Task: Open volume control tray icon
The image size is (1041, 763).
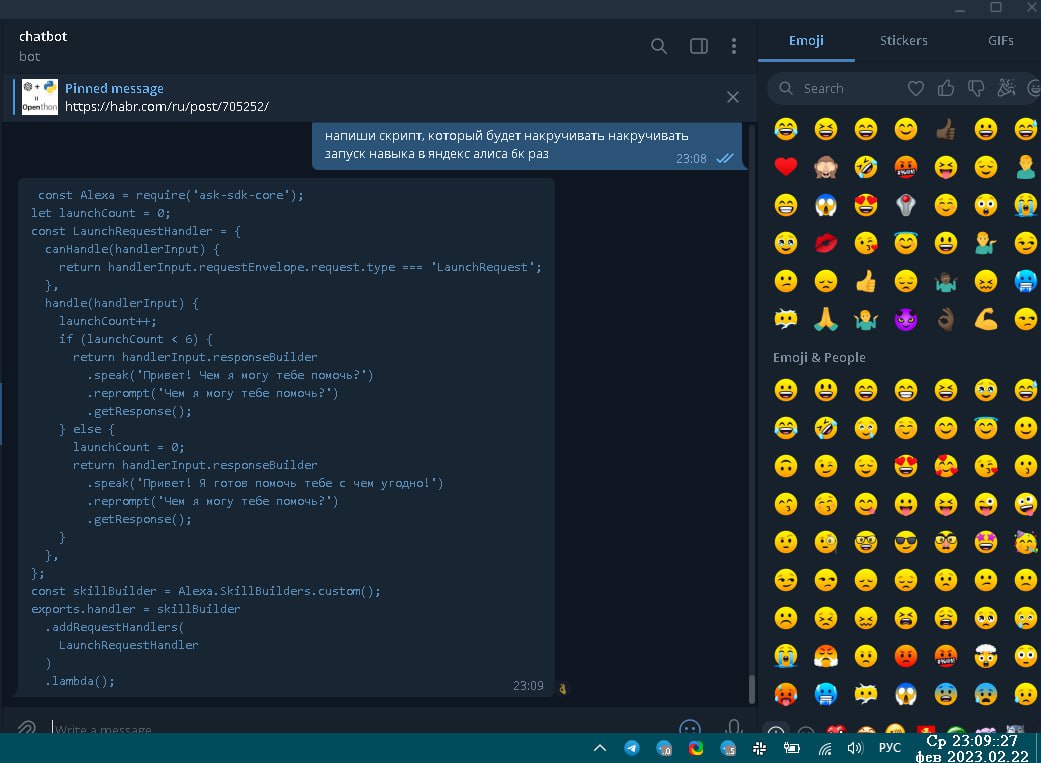Action: [855, 748]
